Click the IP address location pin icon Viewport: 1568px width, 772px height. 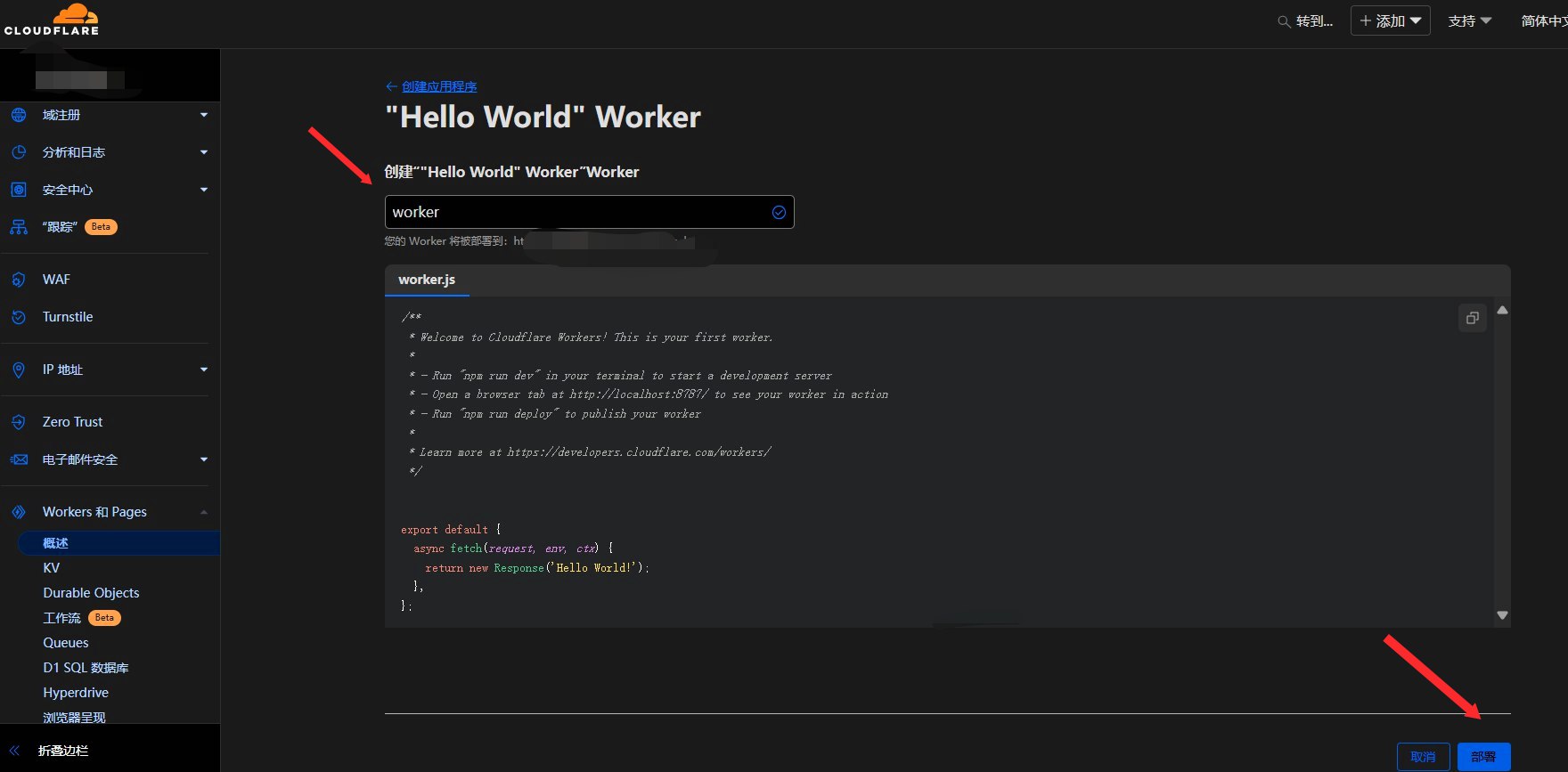(x=19, y=370)
